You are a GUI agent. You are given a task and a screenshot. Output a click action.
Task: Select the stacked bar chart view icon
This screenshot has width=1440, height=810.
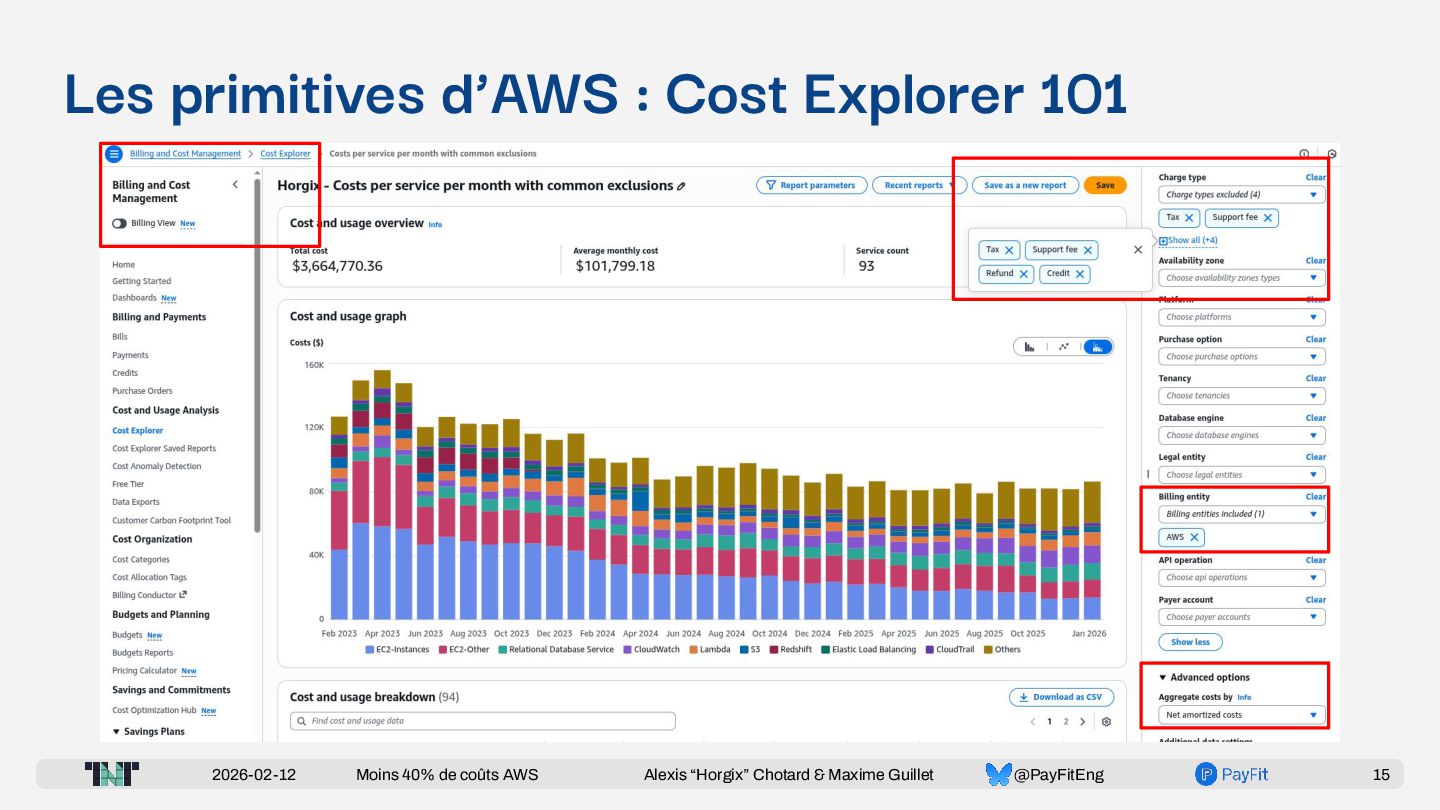pyautogui.click(x=1098, y=347)
